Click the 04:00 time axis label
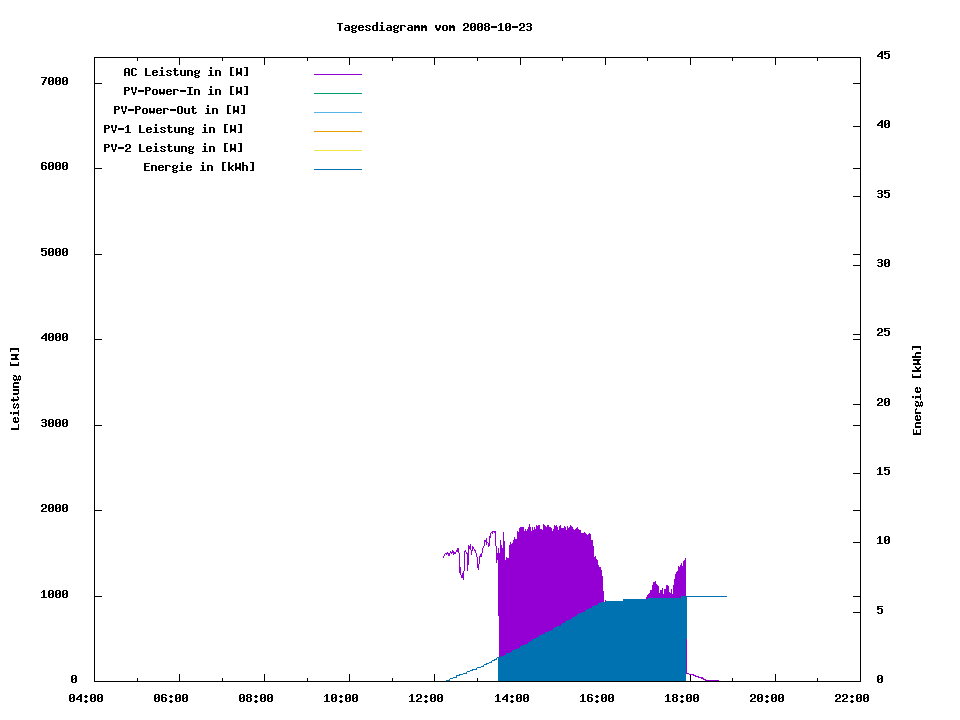The image size is (960, 720). pyautogui.click(x=86, y=699)
